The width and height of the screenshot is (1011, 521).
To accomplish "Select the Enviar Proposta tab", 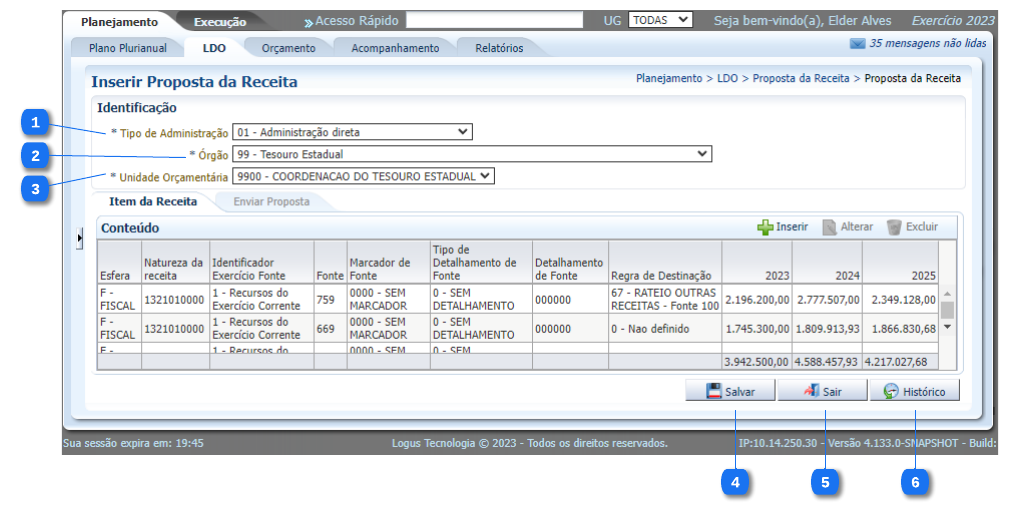I will click(271, 201).
